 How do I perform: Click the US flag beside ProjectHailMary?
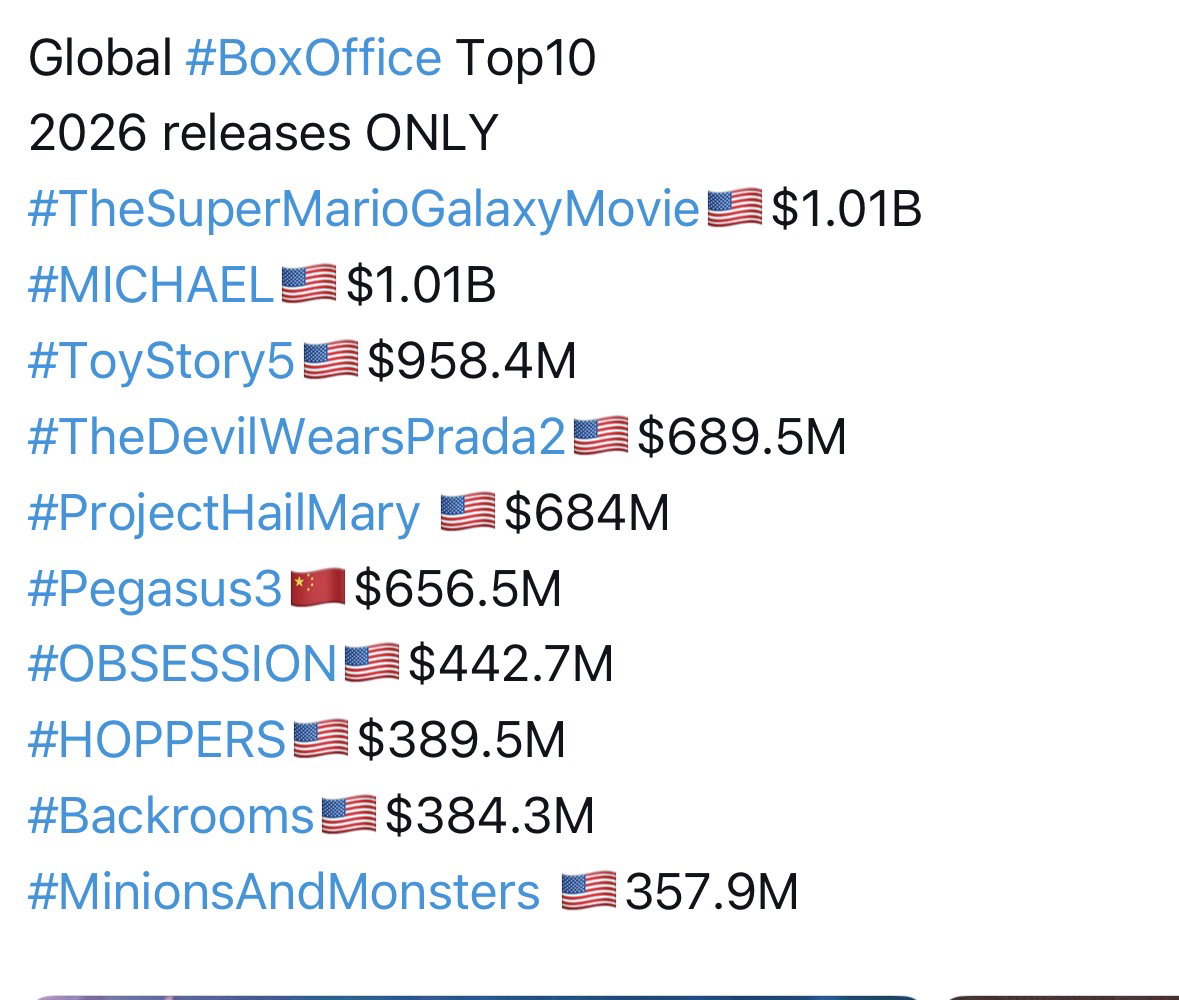coord(468,512)
